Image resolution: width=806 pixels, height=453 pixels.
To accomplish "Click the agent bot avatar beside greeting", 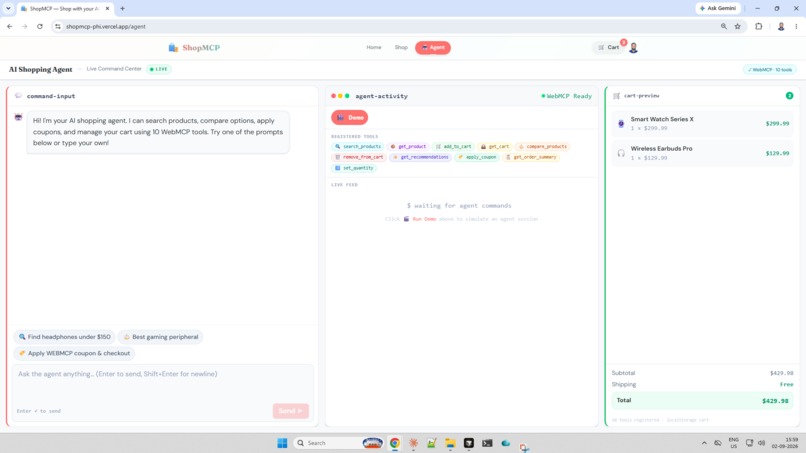I will (19, 117).
